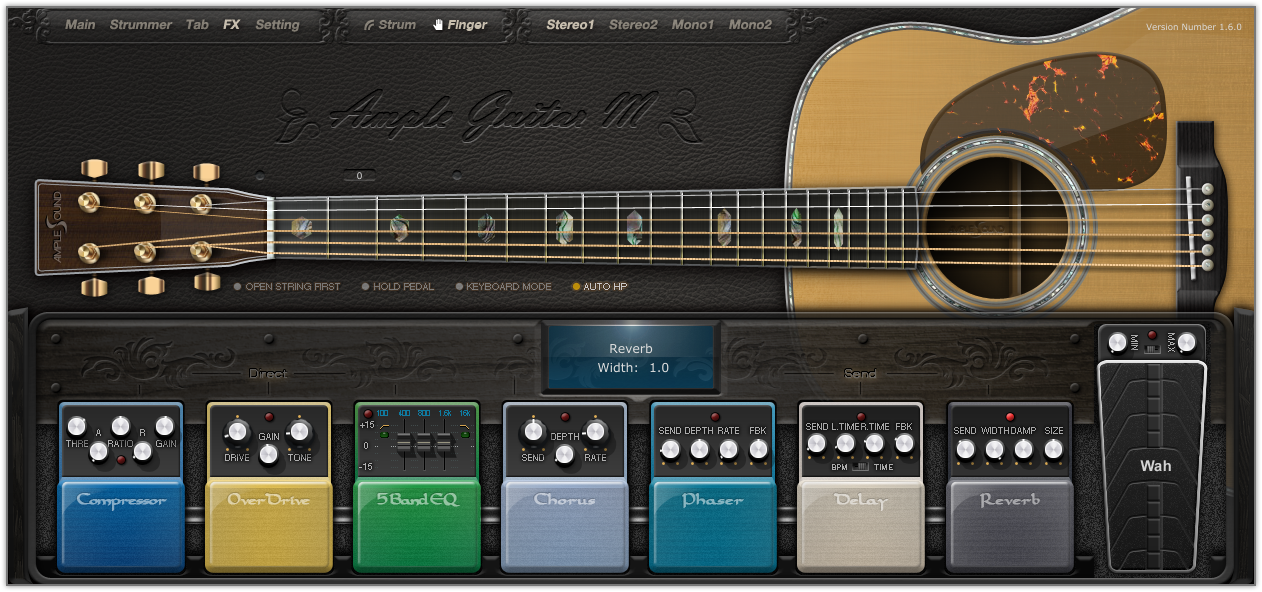Choose the Stereo2 mic mode
Screen dimensions: 1262x592
tap(633, 25)
